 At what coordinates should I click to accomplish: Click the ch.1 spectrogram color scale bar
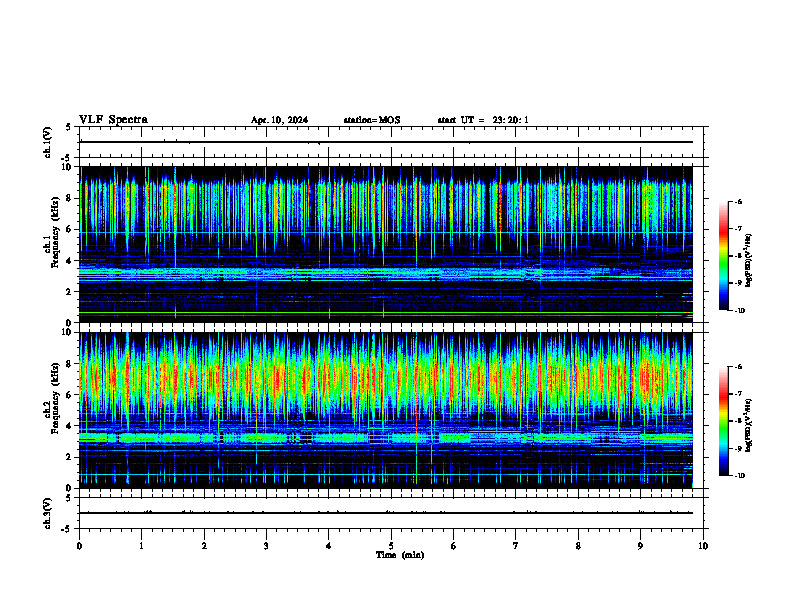(x=723, y=256)
